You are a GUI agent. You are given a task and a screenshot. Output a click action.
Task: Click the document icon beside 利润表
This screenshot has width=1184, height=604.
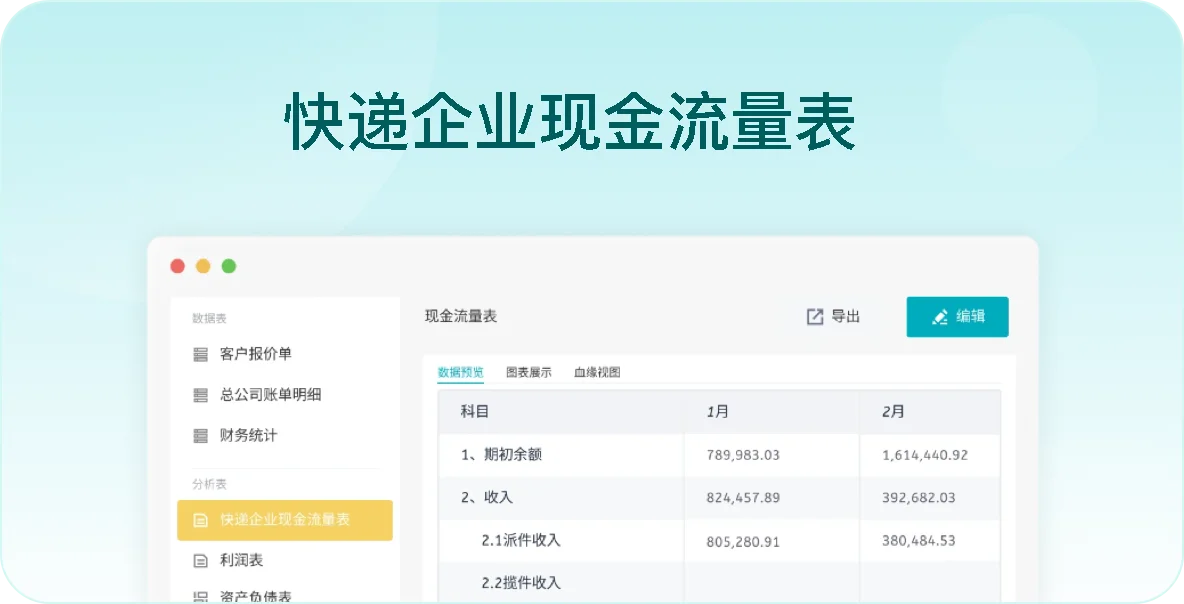coord(201,561)
